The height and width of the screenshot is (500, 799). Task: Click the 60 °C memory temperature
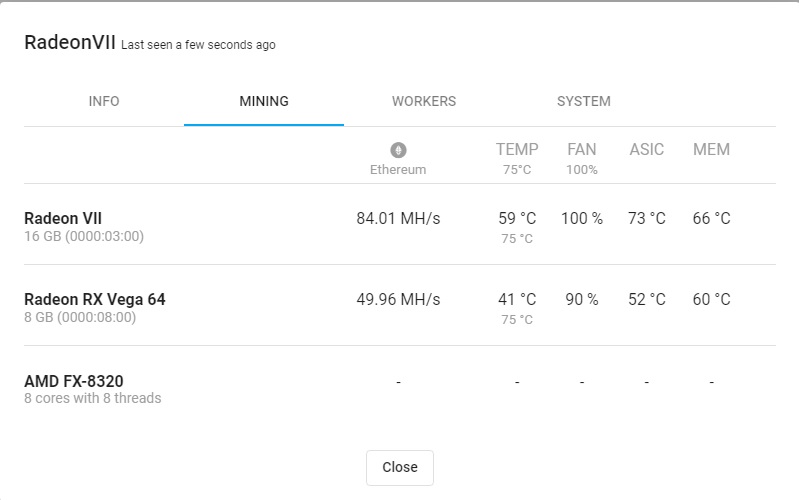pyautogui.click(x=711, y=300)
